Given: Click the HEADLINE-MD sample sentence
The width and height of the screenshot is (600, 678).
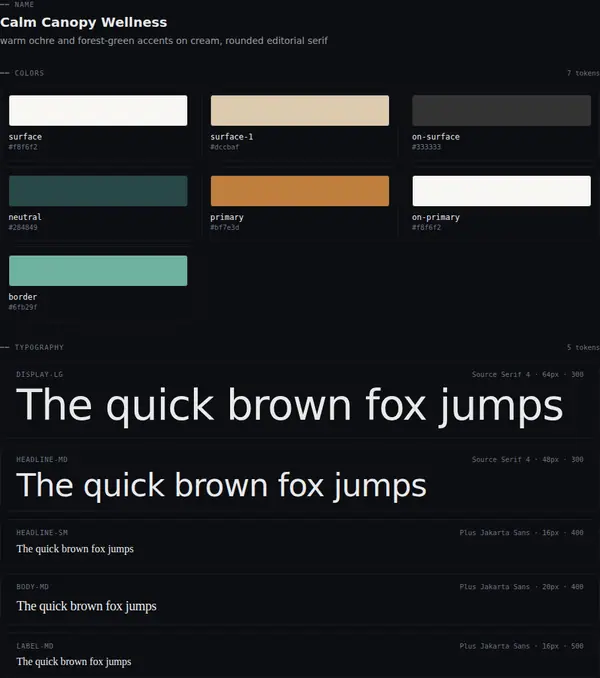Looking at the screenshot, I should point(221,486).
